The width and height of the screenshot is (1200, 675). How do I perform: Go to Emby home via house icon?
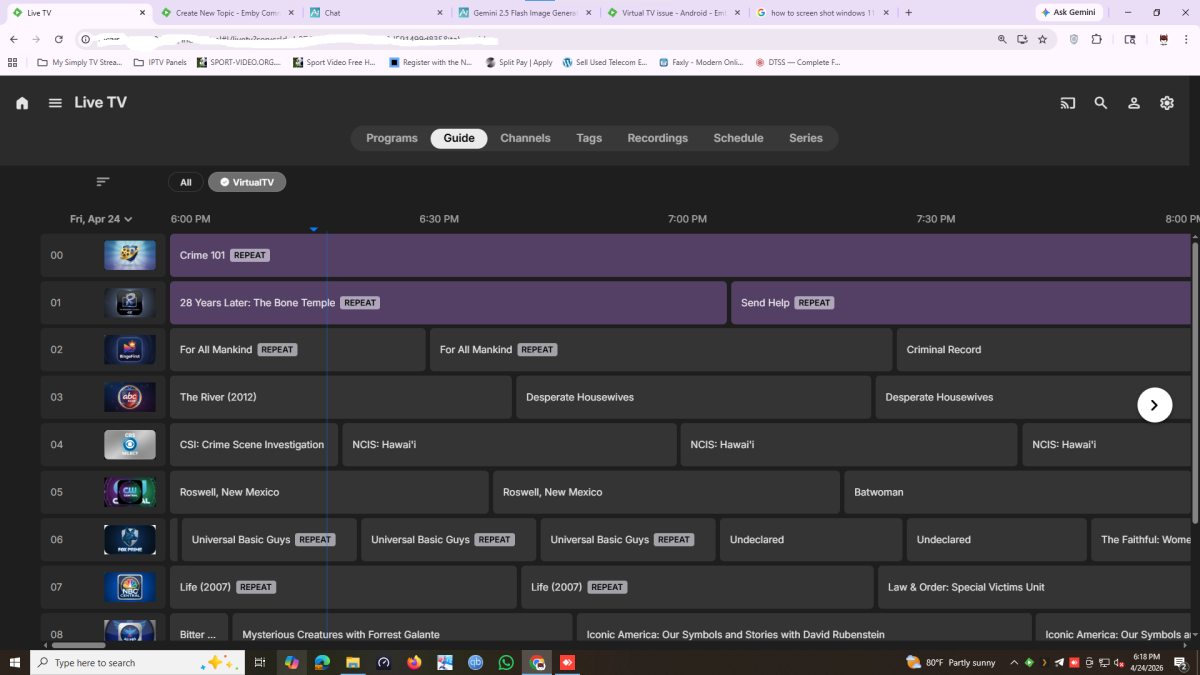click(22, 103)
